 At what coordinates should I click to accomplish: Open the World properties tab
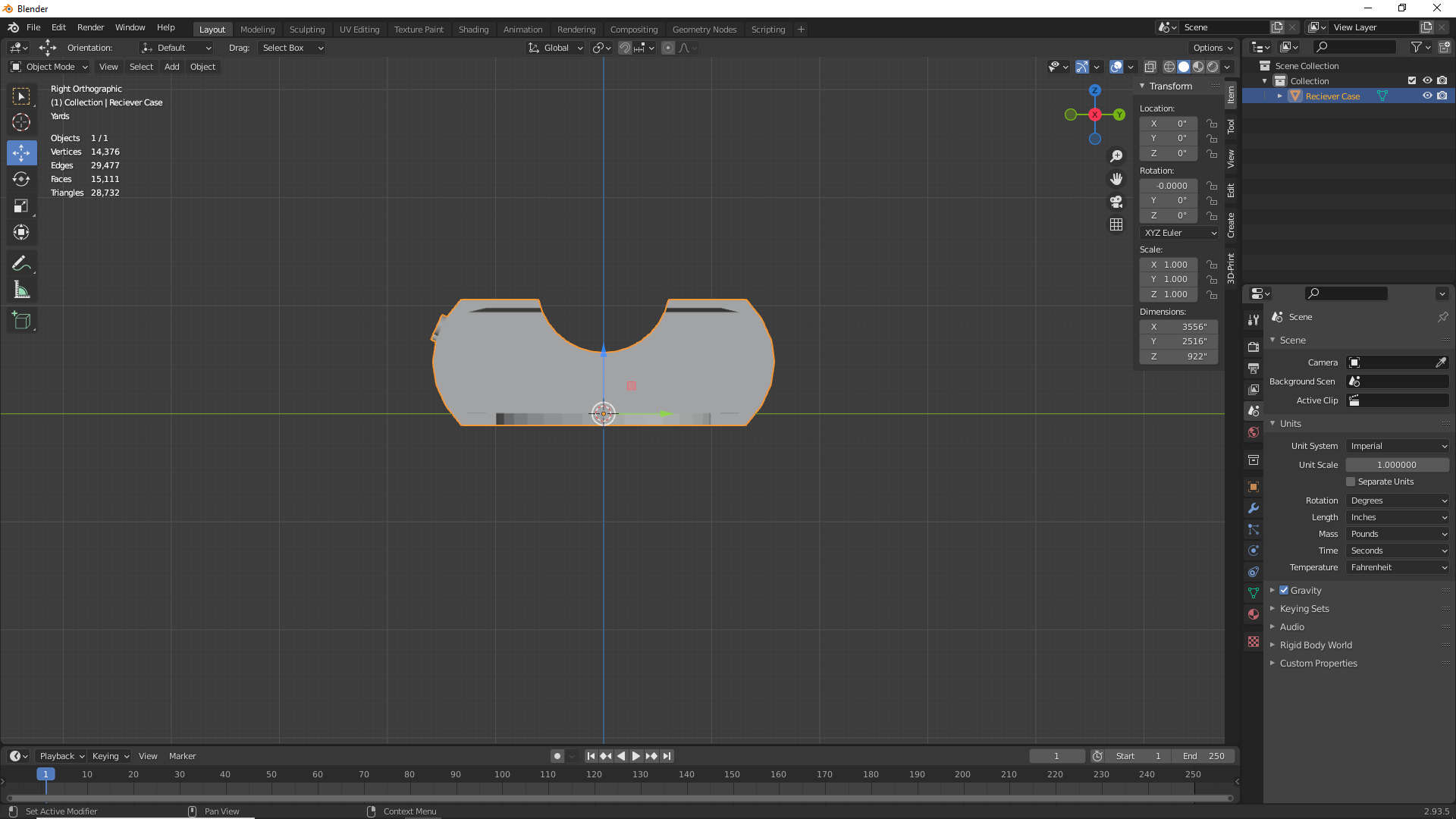(x=1254, y=432)
